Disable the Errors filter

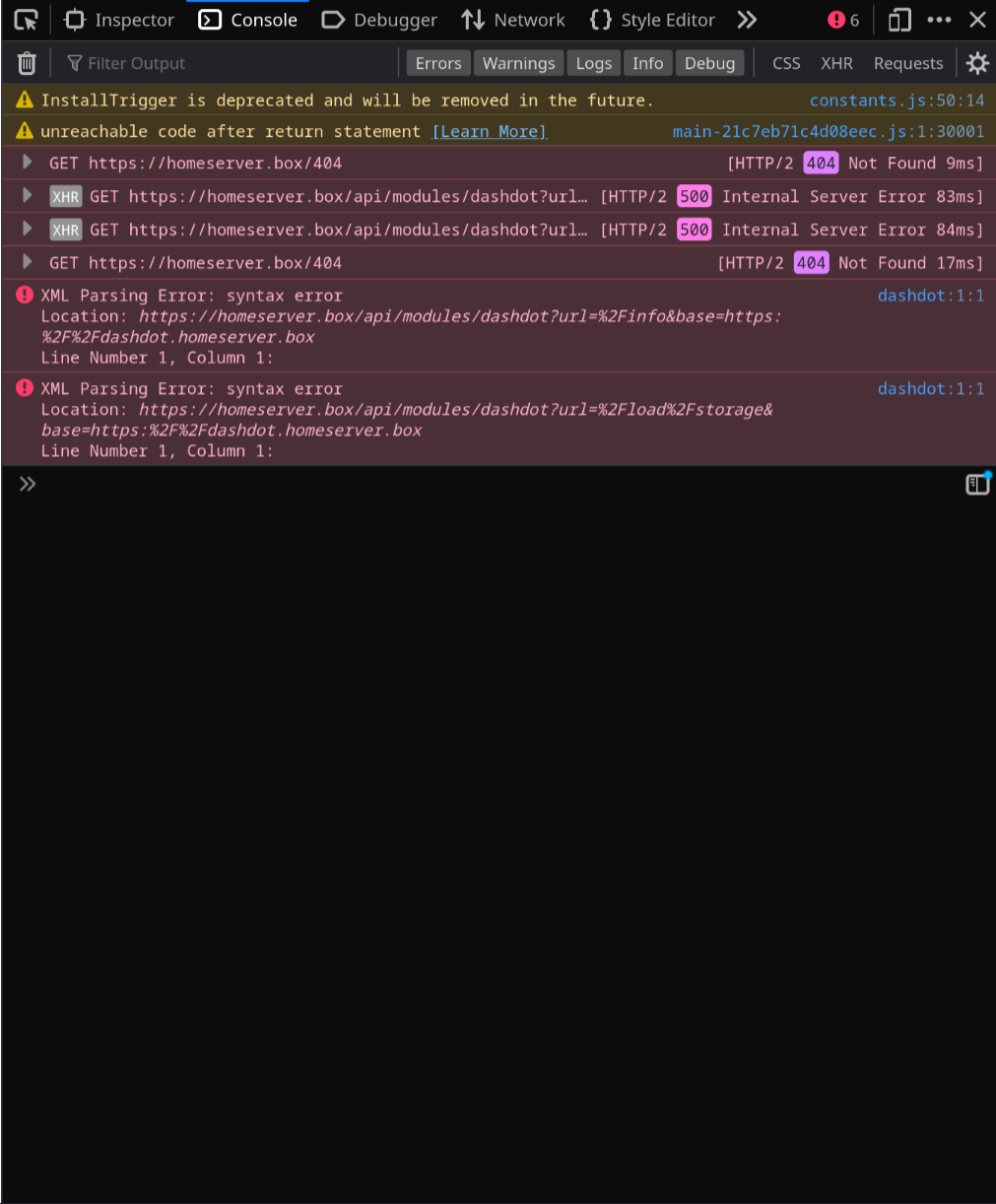point(437,62)
